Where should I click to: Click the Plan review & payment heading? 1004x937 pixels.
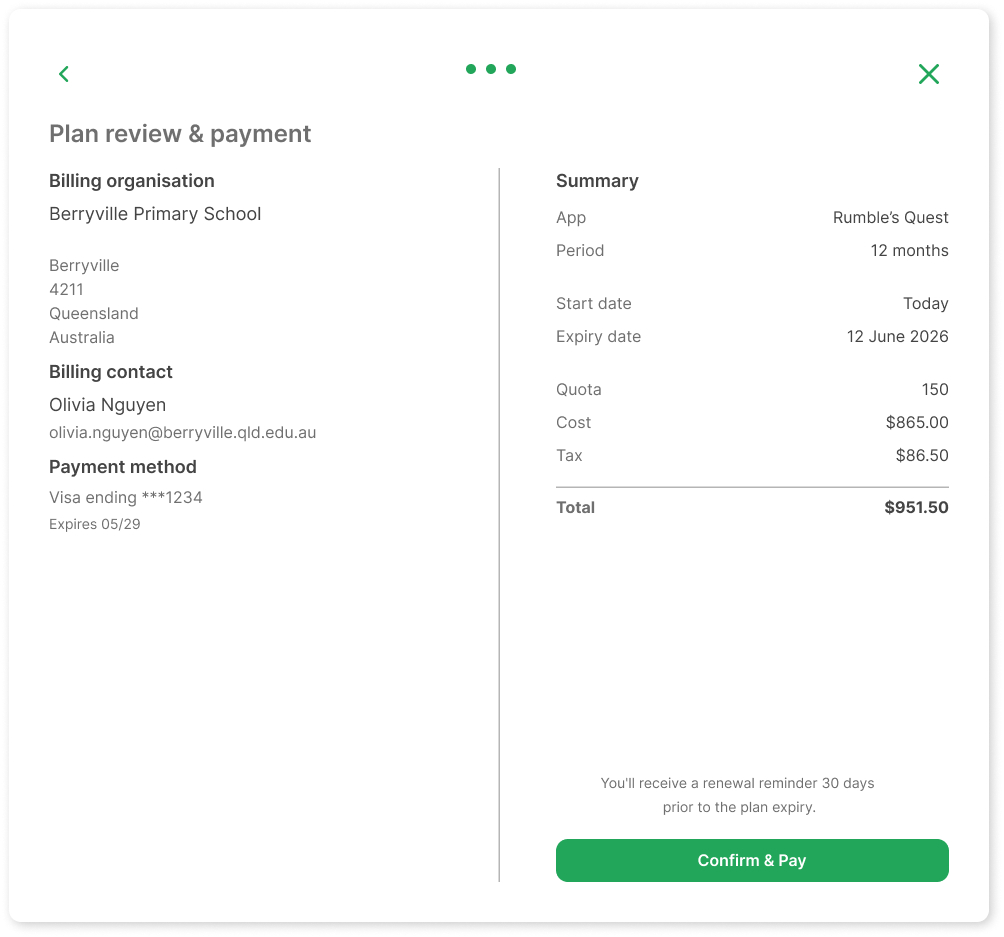[x=180, y=134]
